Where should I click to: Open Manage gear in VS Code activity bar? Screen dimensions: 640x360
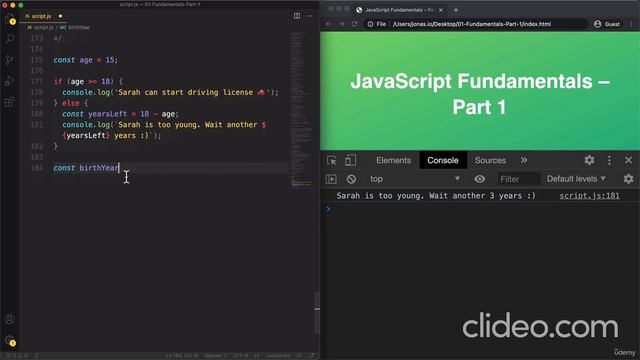click(10, 340)
